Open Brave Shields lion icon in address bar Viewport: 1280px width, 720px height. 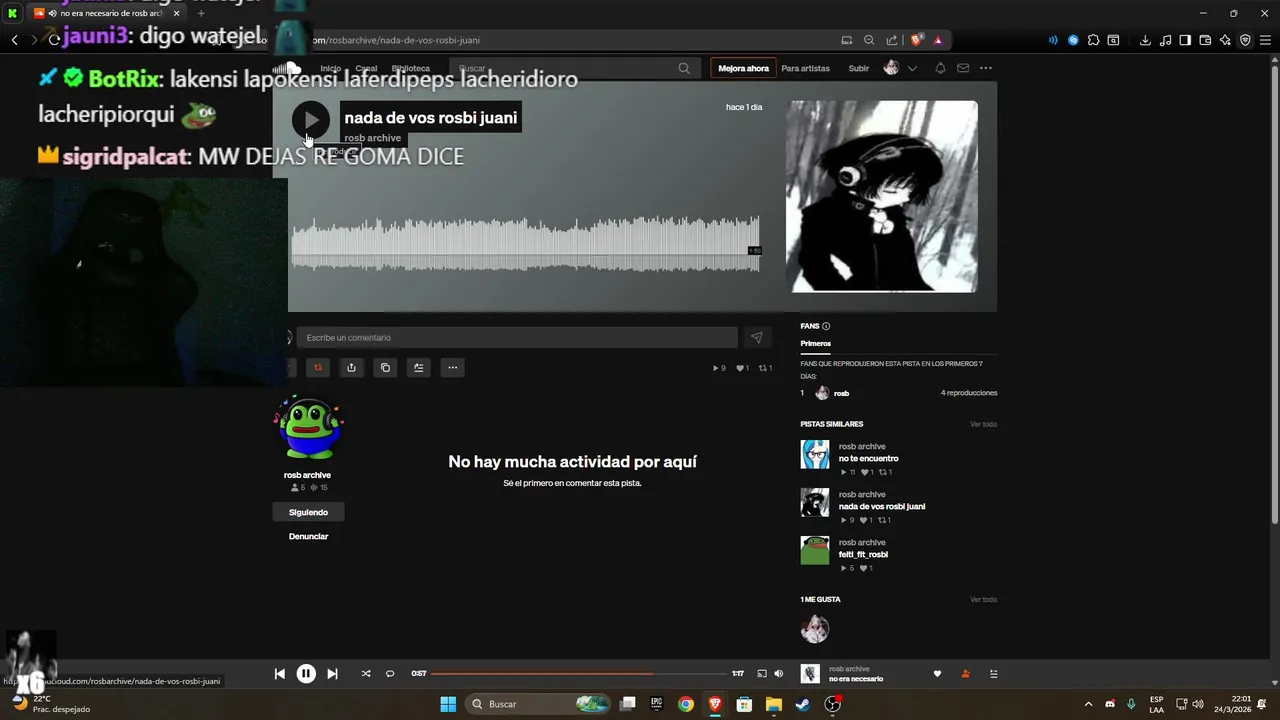pyautogui.click(x=916, y=40)
